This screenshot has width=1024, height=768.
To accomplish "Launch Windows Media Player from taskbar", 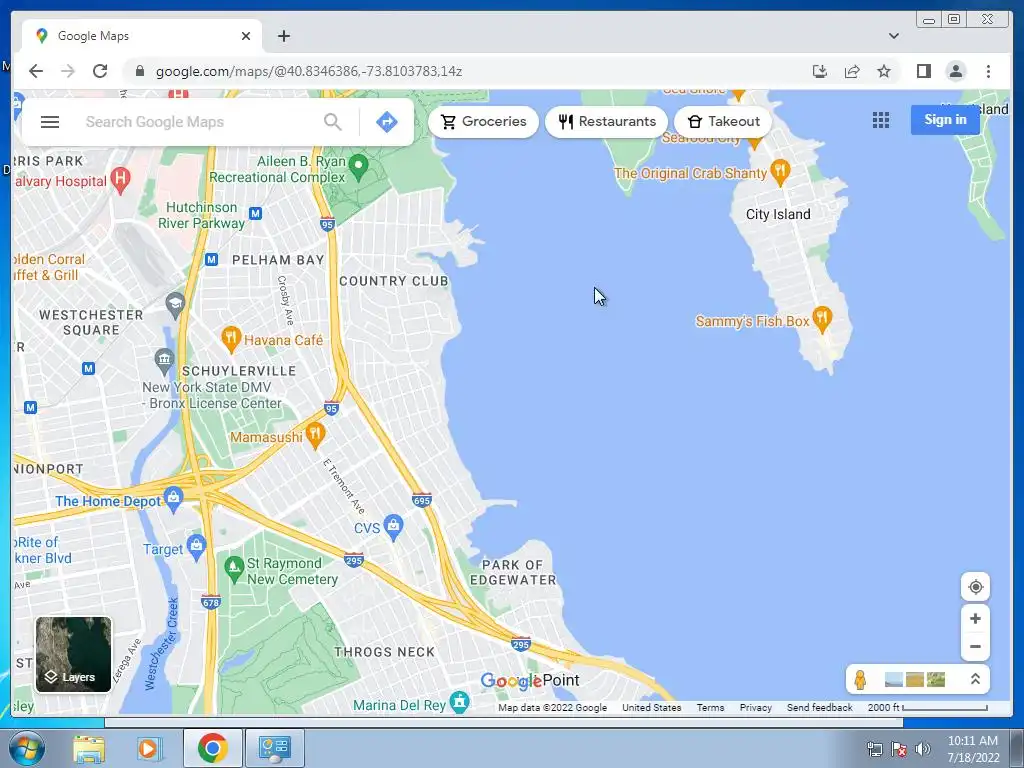I will (148, 748).
